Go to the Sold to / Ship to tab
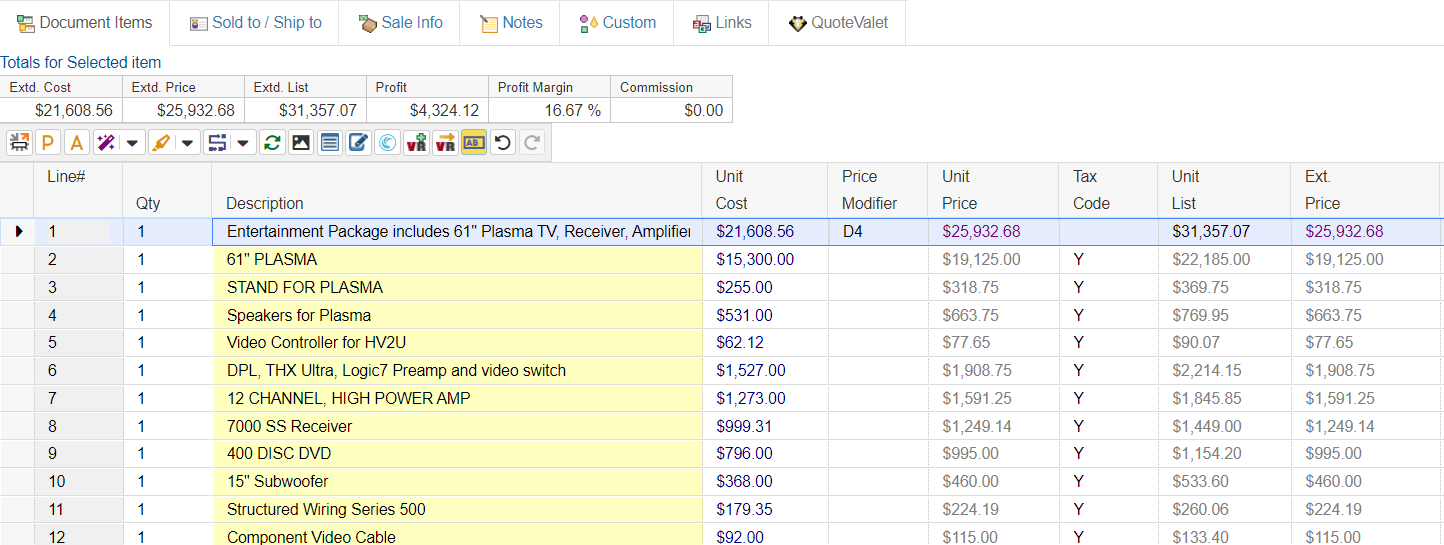The width and height of the screenshot is (1444, 545). tap(255, 23)
